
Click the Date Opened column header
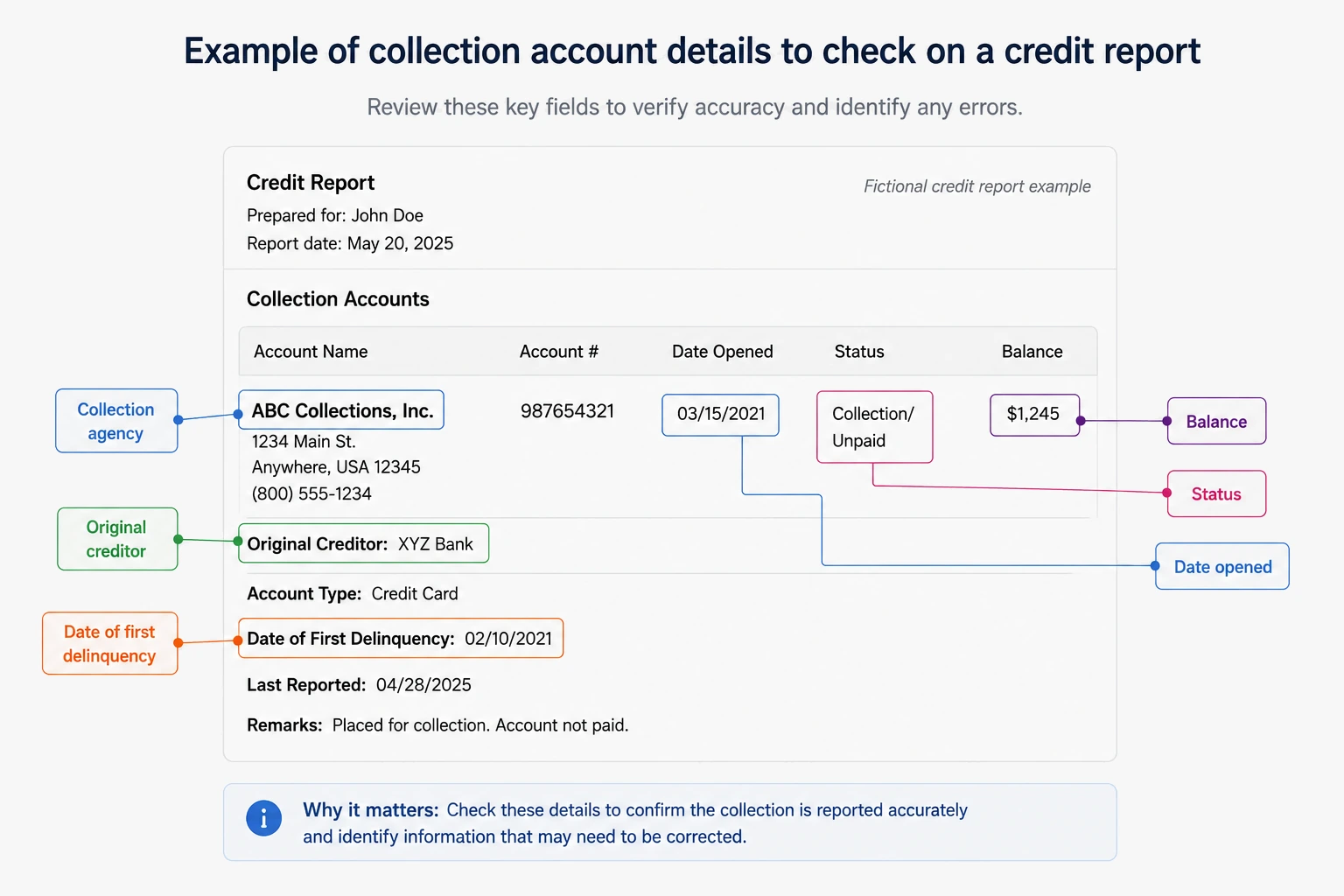(x=723, y=352)
